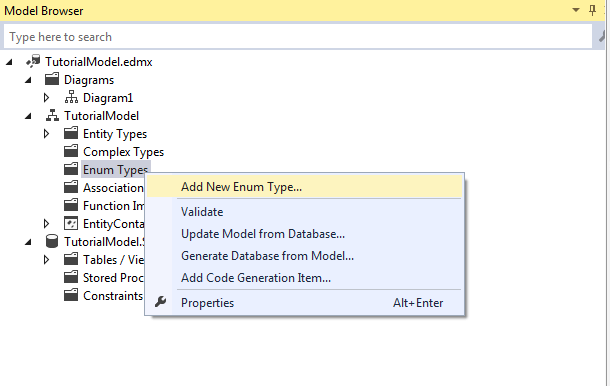Select the Entity Types tree label

[x=115, y=134]
